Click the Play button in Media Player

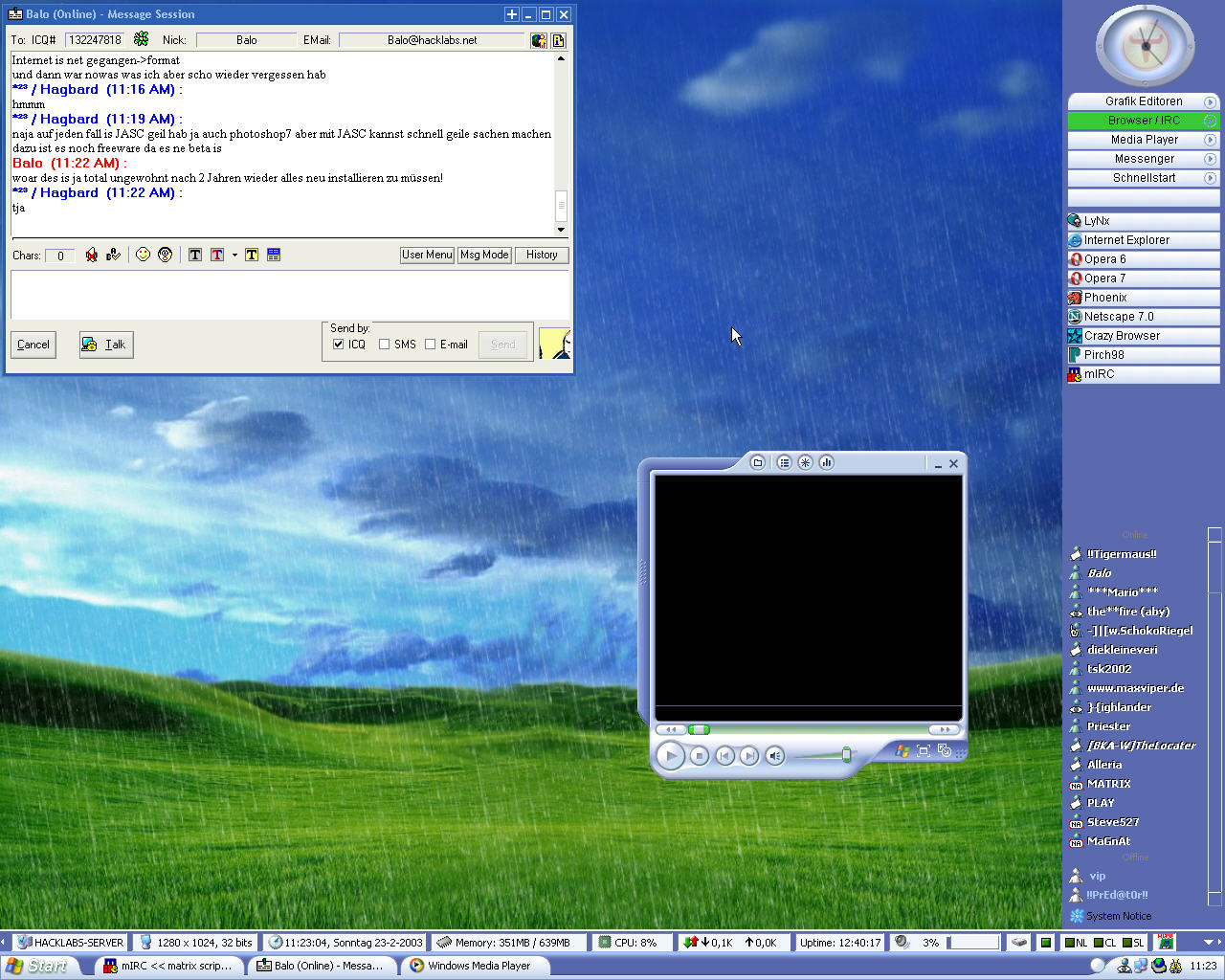point(670,756)
